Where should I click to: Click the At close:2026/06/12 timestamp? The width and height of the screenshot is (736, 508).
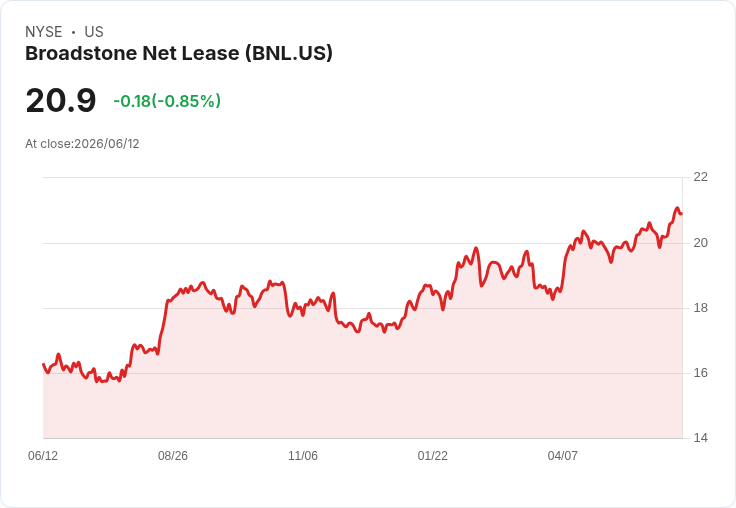click(x=82, y=144)
